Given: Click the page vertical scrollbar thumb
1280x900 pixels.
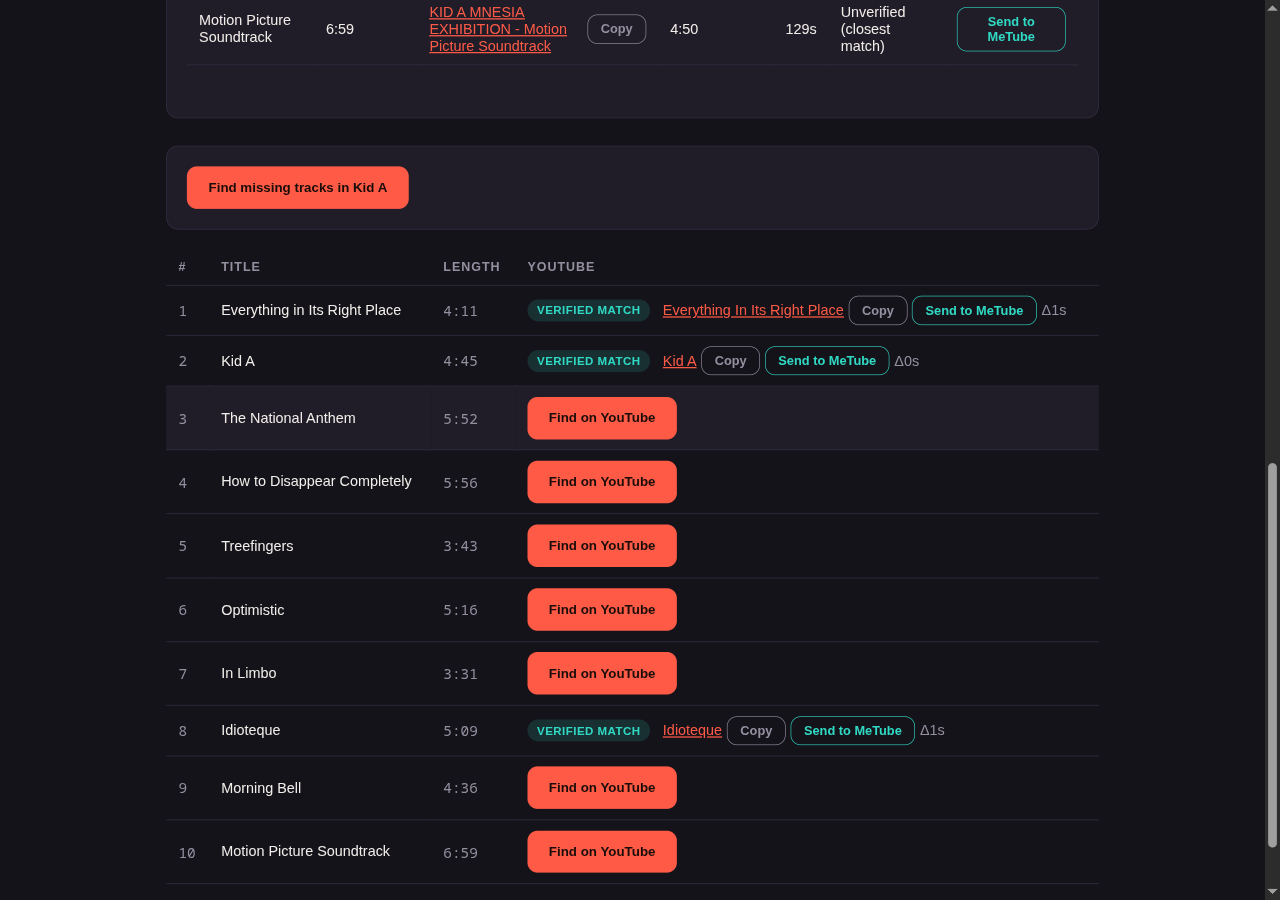Looking at the screenshot, I should tap(1272, 655).
